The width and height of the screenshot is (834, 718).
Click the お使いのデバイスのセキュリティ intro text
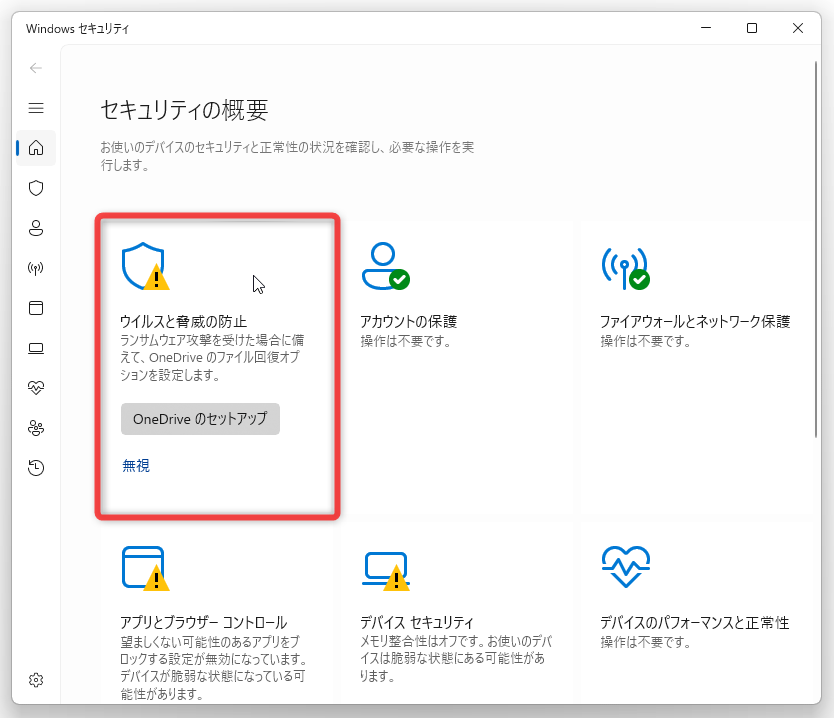click(x=287, y=156)
